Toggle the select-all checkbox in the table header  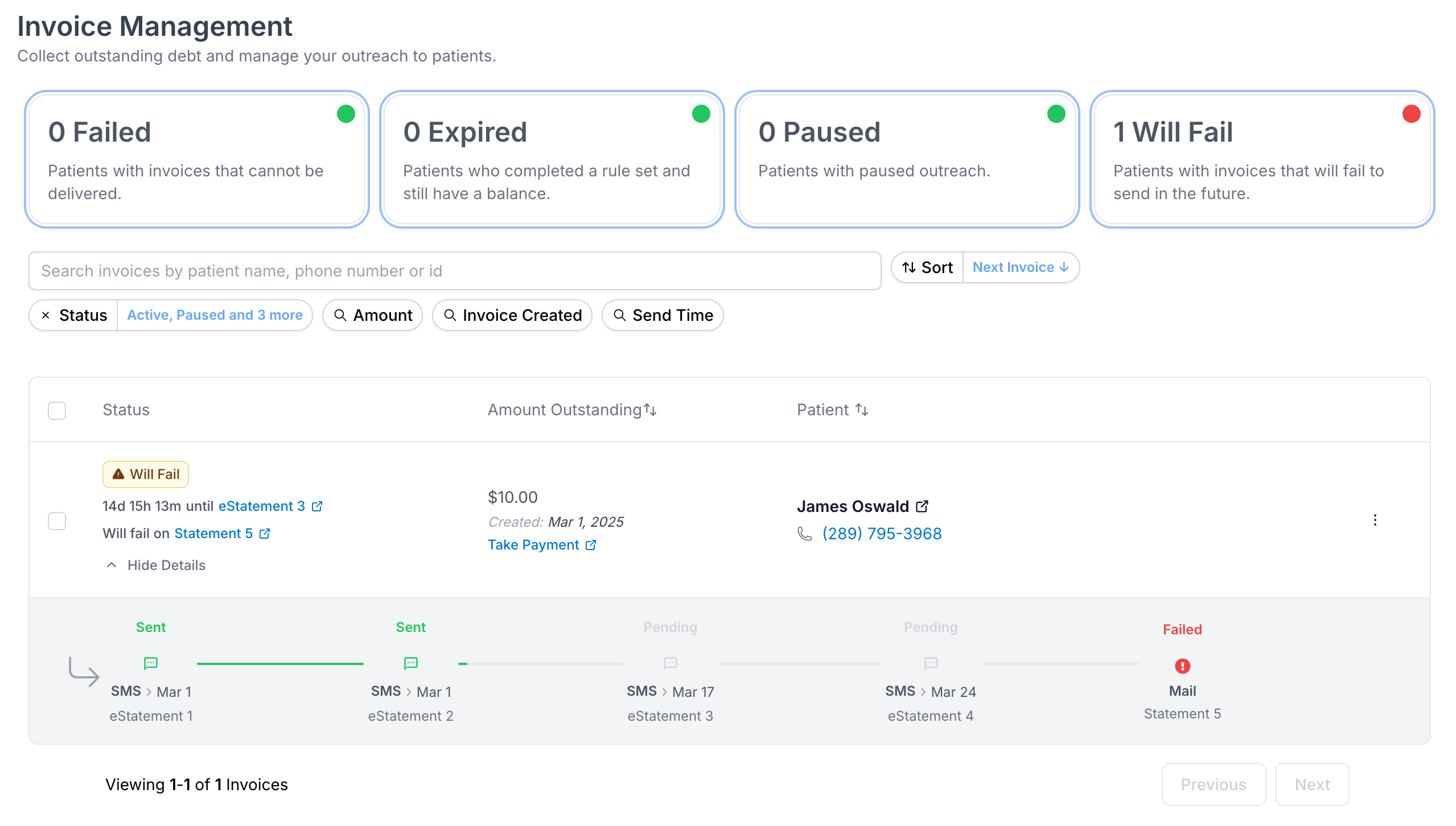57,410
